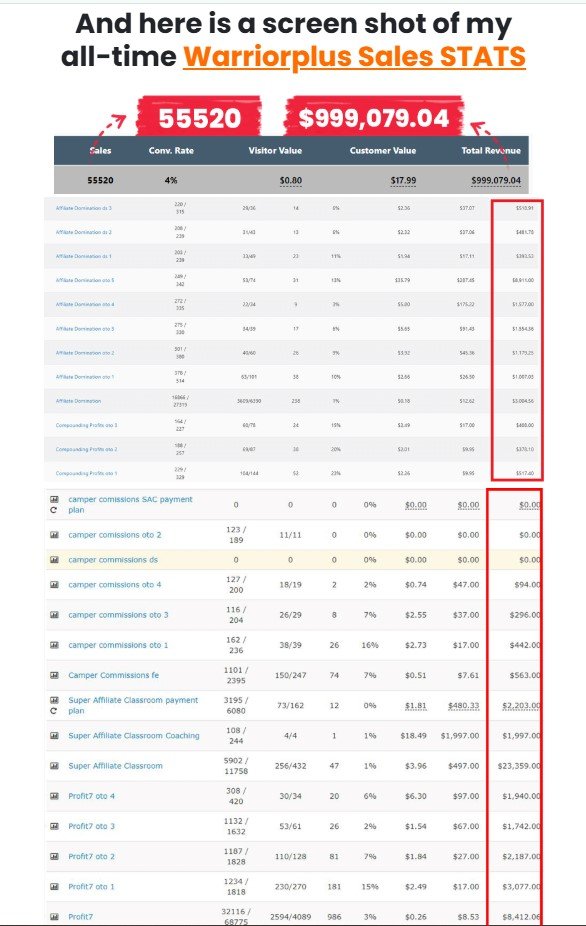Click the Profit7 oto 3 link
Image resolution: width=586 pixels, height=926 pixels.
[x=92, y=826]
